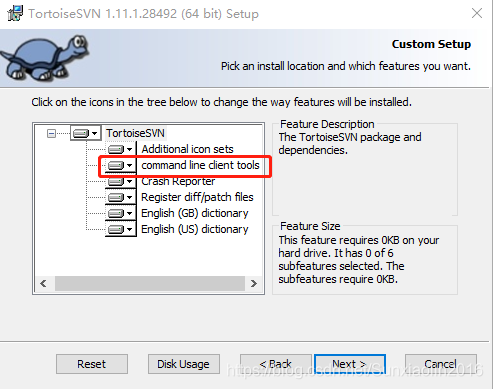Click the feature tree scroll left arrow
Screen dimensions: 493x389
pos(43,283)
